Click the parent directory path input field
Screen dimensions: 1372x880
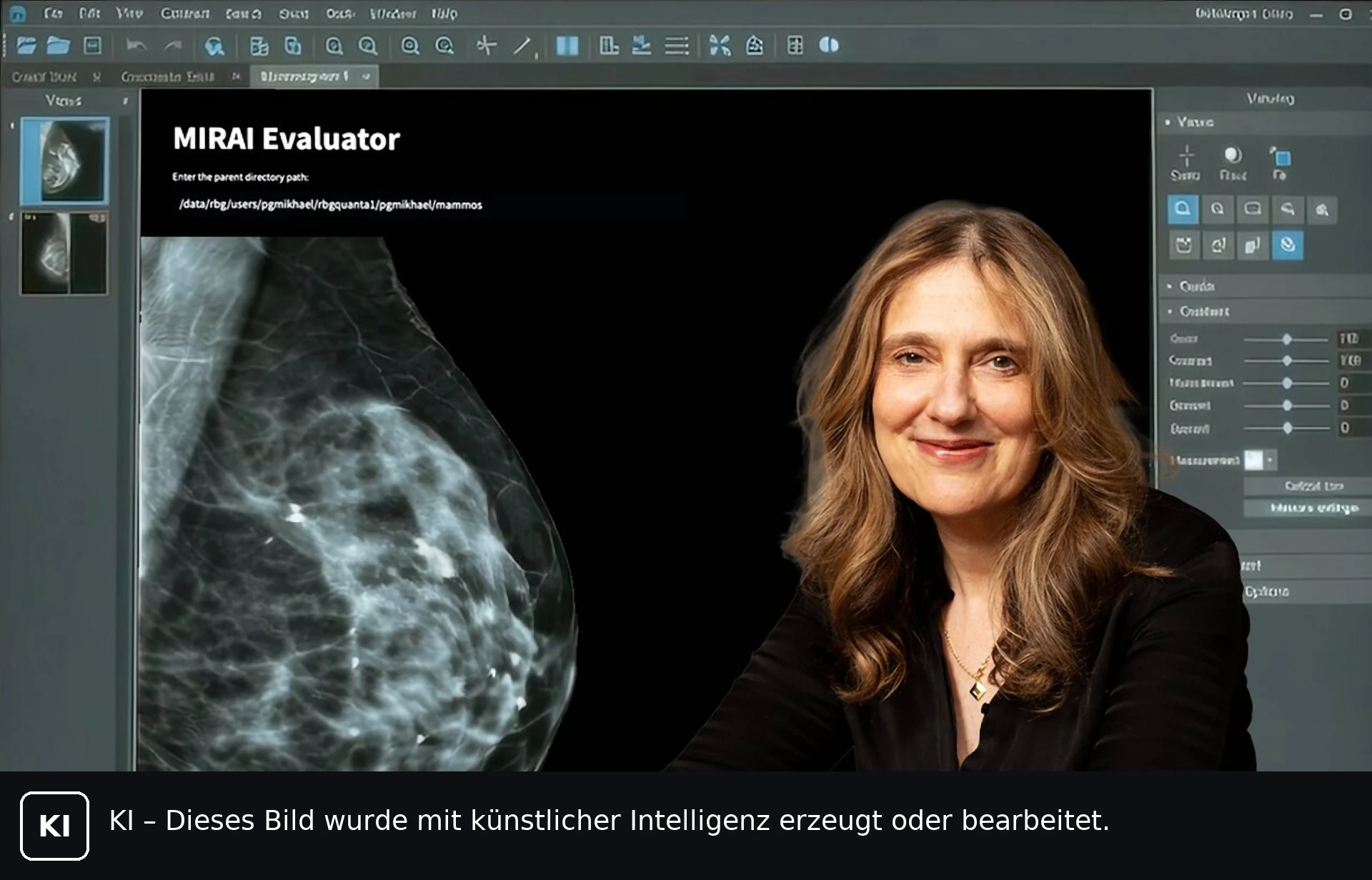click(429, 205)
